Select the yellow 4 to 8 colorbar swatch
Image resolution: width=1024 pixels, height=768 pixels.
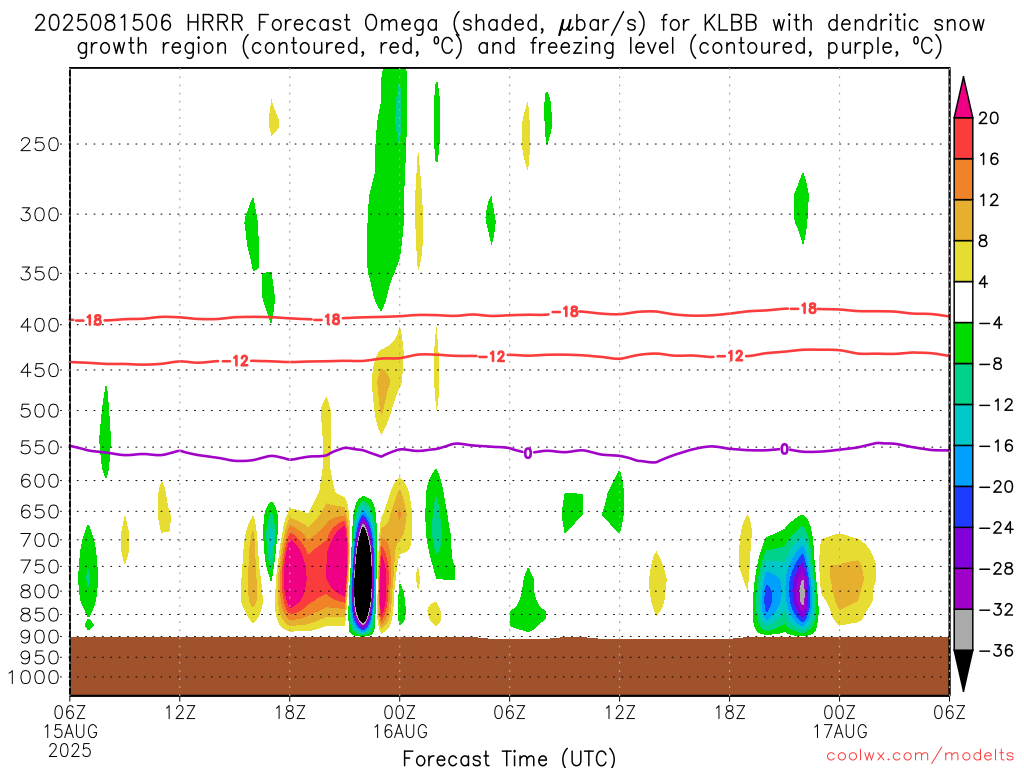tap(963, 261)
